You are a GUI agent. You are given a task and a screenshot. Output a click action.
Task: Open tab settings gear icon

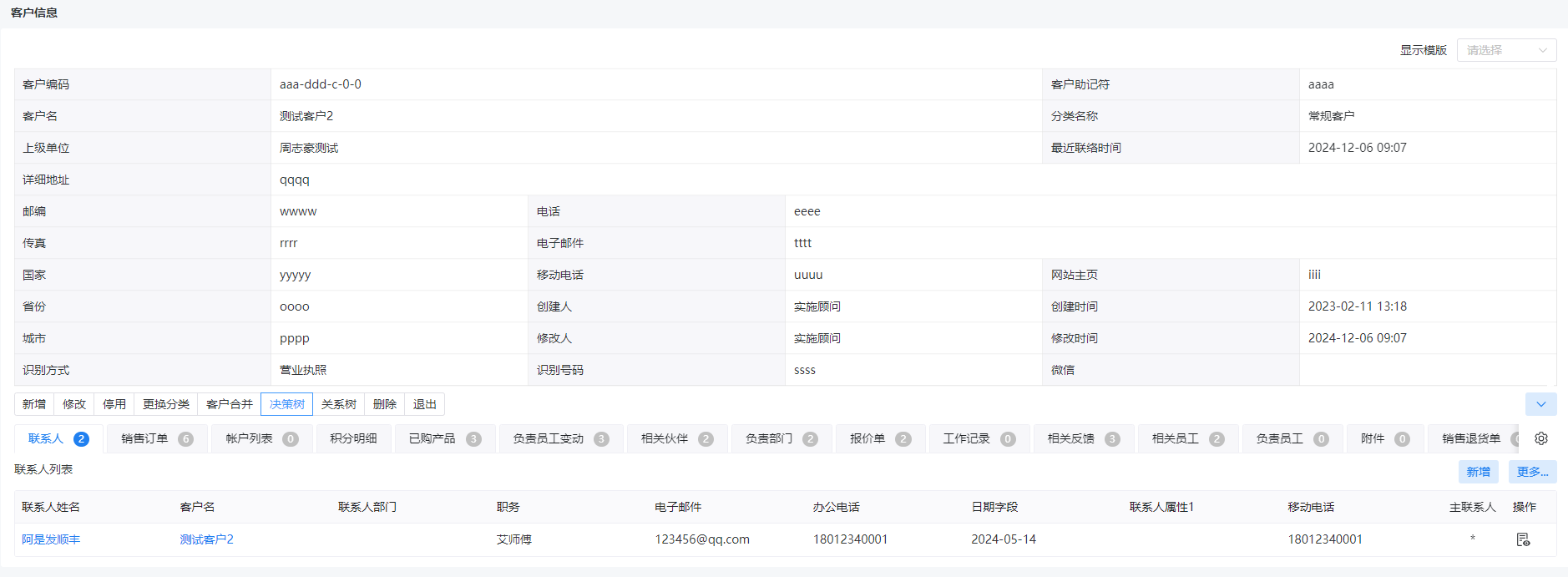click(1541, 438)
